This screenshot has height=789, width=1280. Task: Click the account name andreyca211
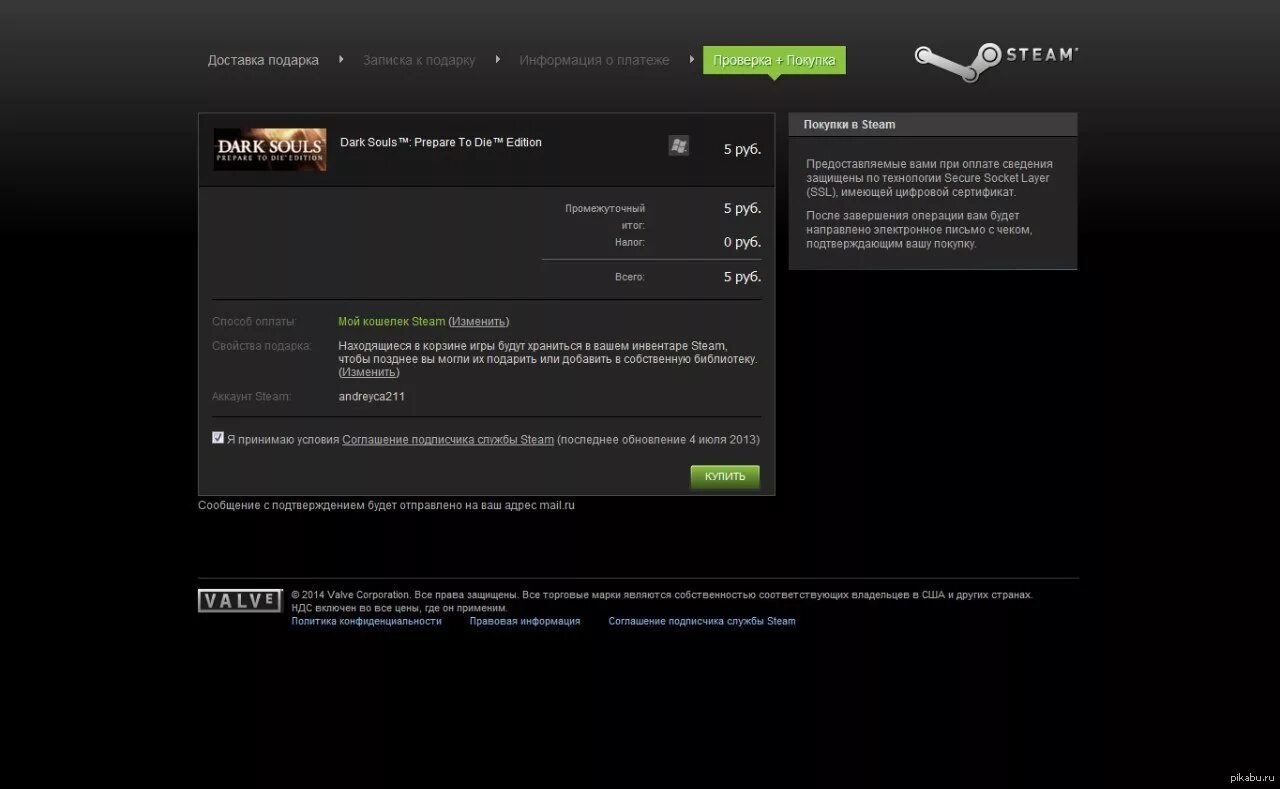click(x=372, y=396)
